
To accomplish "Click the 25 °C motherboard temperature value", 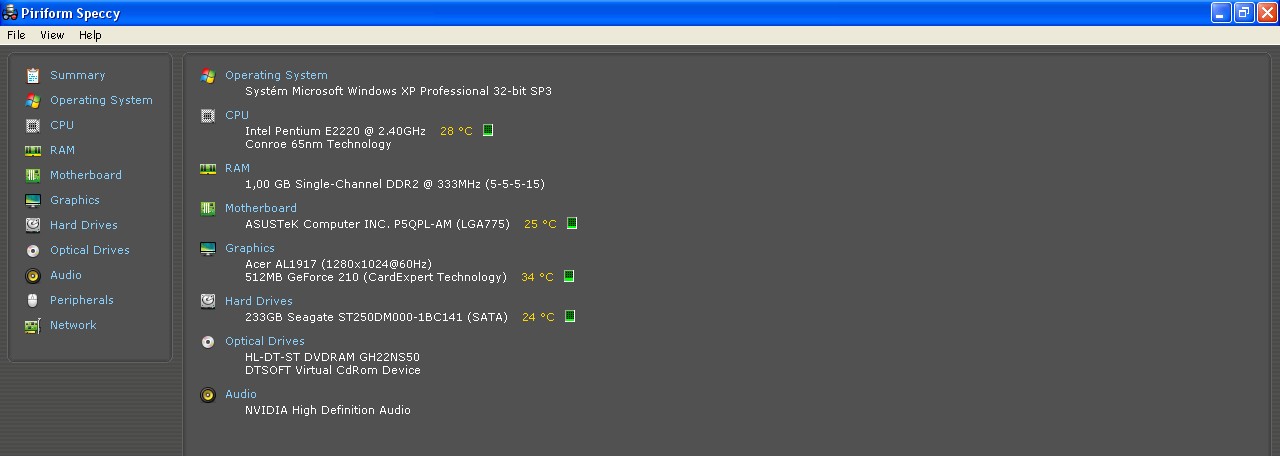I will pos(540,224).
